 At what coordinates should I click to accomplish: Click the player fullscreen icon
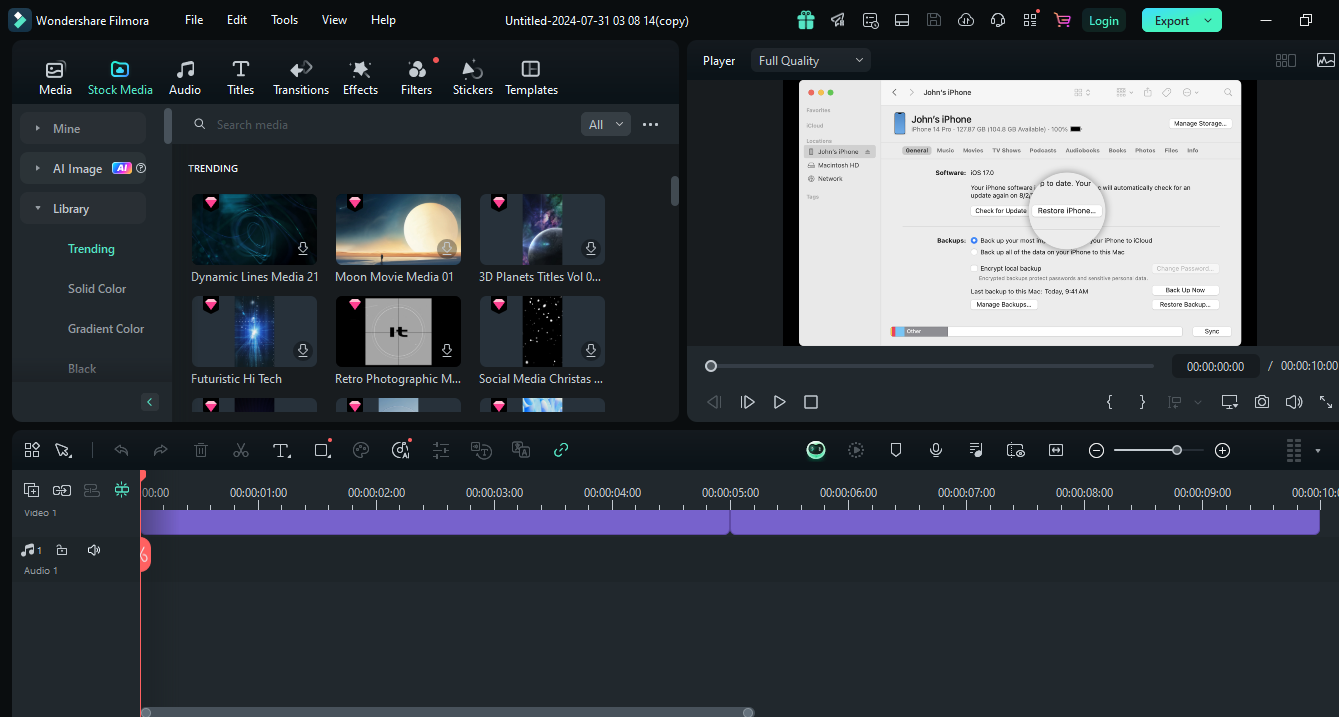click(x=1326, y=401)
